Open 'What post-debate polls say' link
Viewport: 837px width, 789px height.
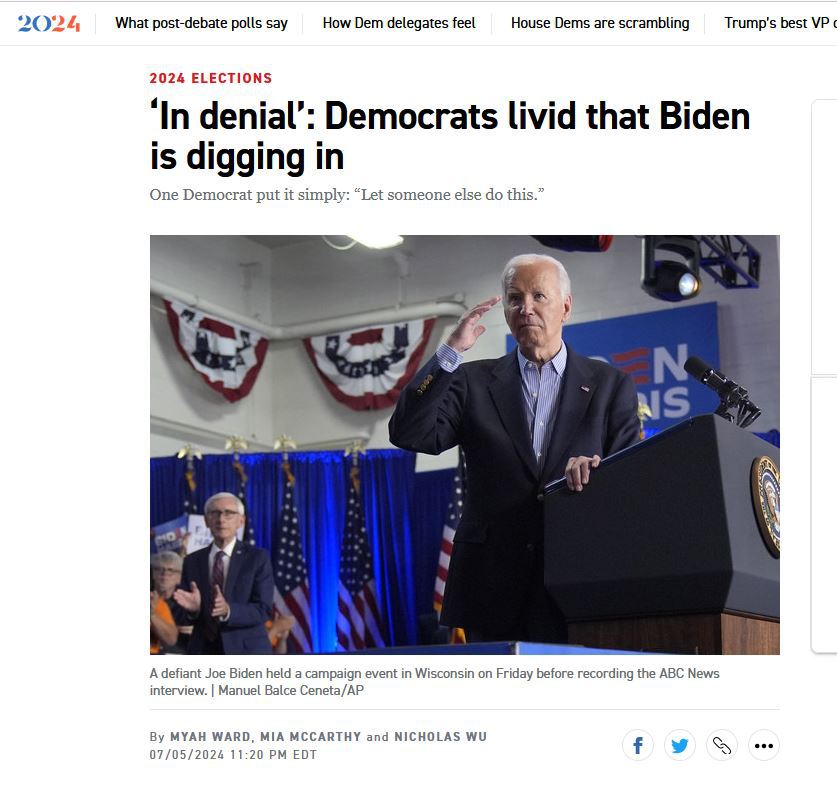tap(201, 23)
